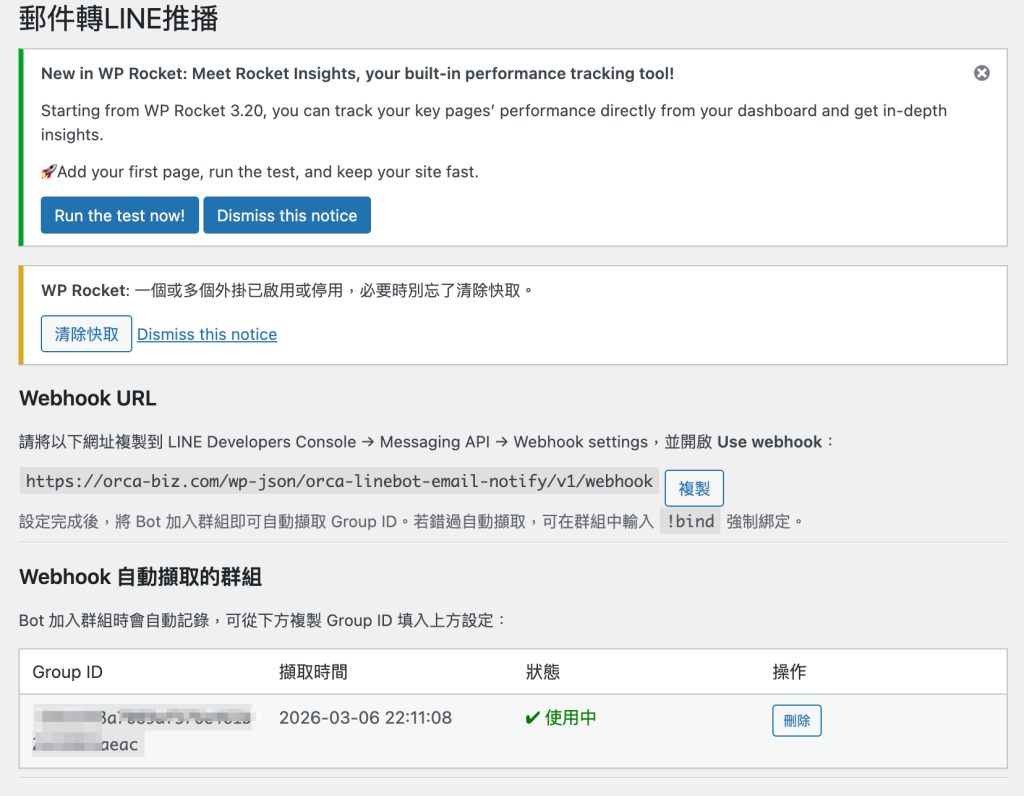Click the Group ID column header
The height and width of the screenshot is (796, 1024).
tap(68, 672)
